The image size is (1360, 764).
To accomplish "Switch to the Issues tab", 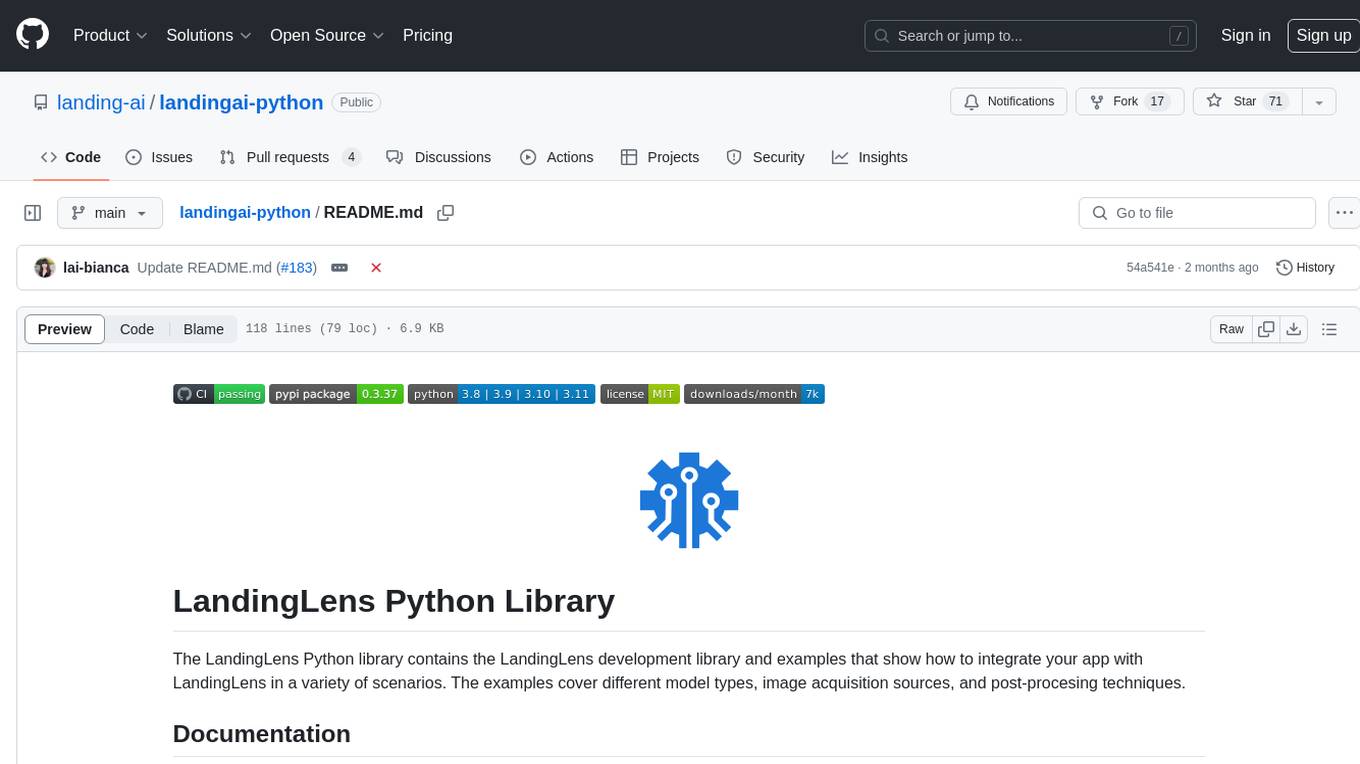I will tap(159, 157).
